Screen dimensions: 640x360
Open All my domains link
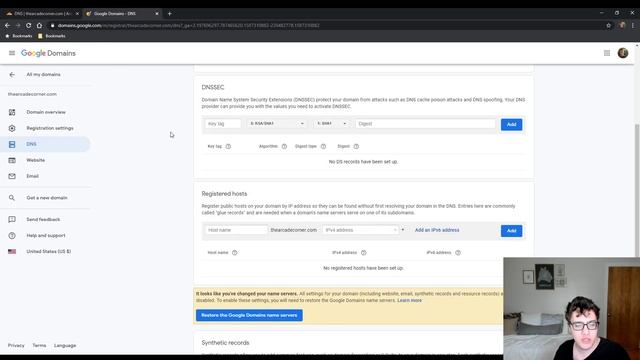coord(43,75)
